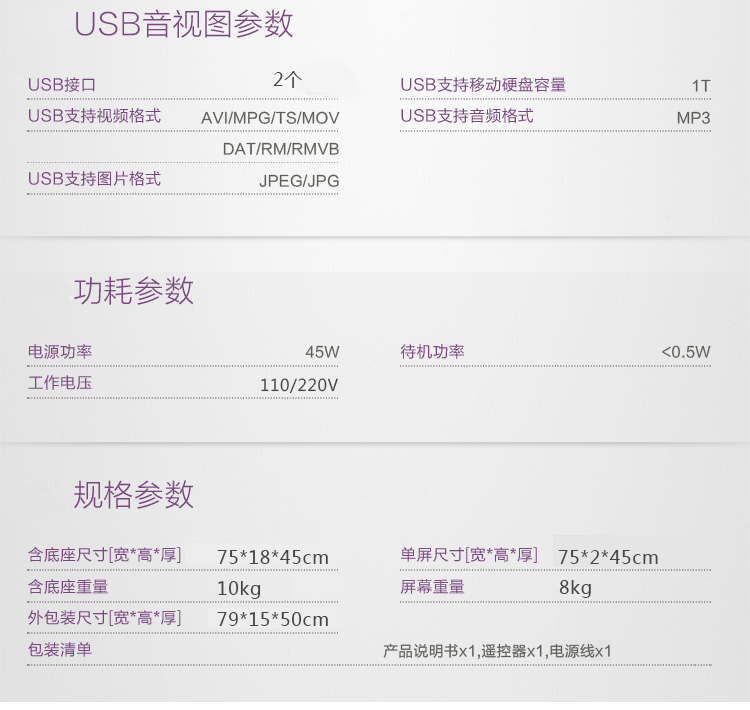This screenshot has height=710, width=750.
Task: Click the '单屏尺寸[宽*高*厚]' label
Action: [469, 555]
